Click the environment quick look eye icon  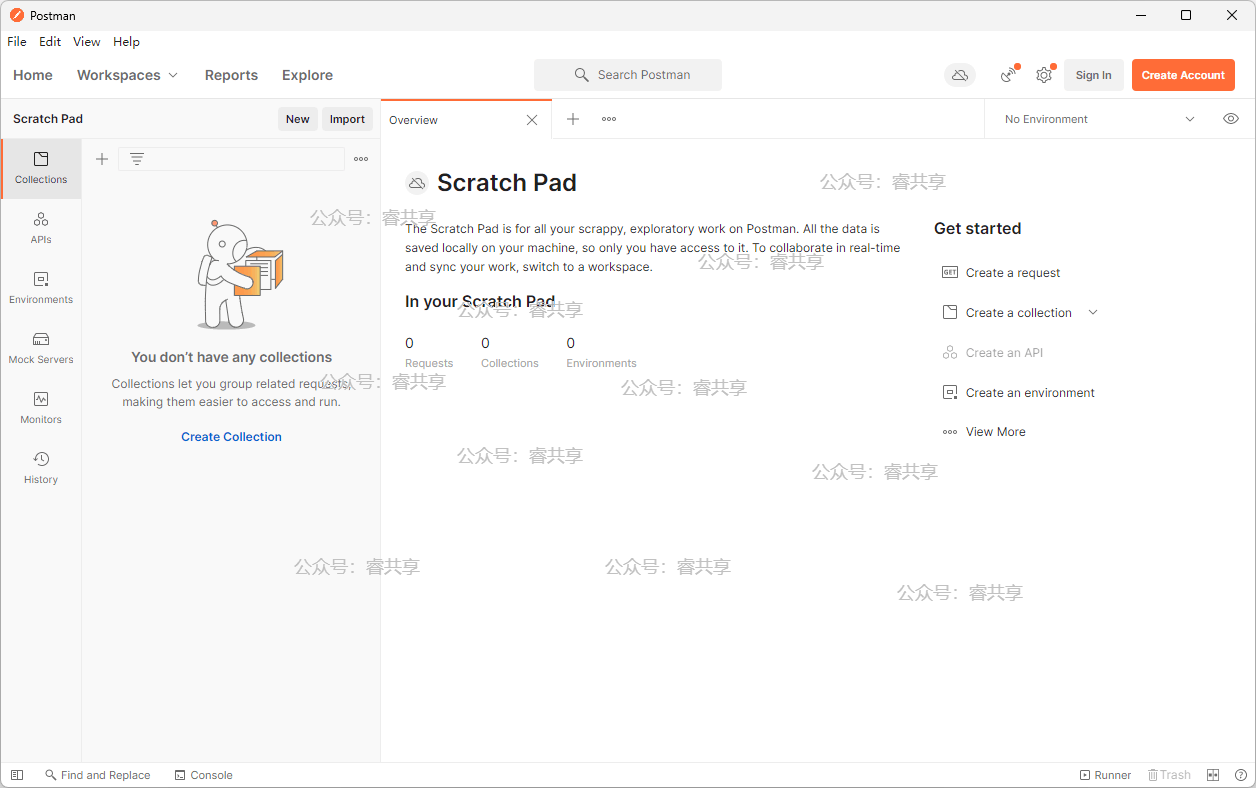pos(1231,119)
